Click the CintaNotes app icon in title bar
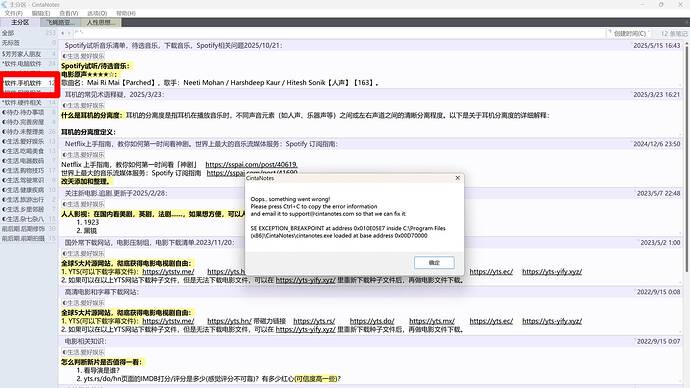690x388 pixels. [4, 4]
